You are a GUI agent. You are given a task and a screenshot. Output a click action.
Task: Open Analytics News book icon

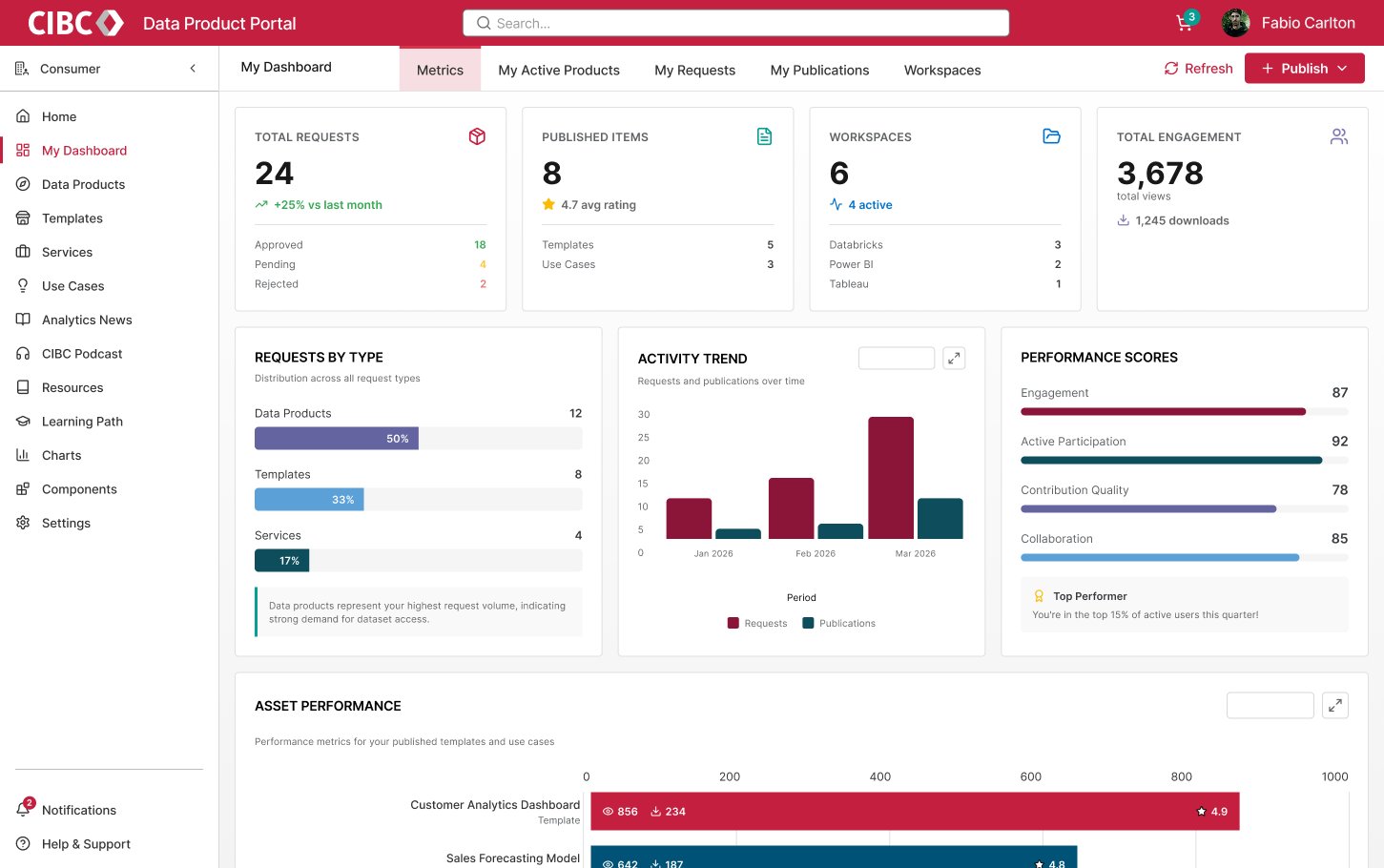23,320
